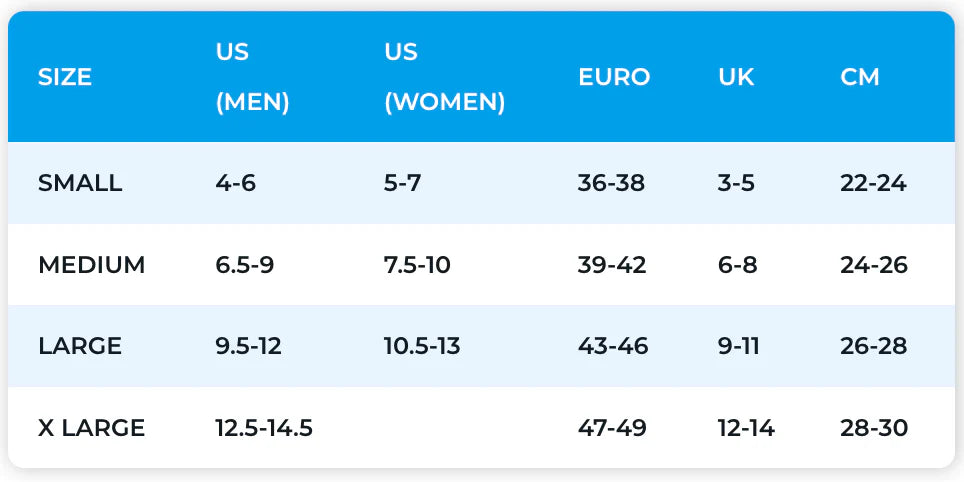The height and width of the screenshot is (482, 964).
Task: Click the 36-38 EURO size cell
Action: tap(611, 183)
